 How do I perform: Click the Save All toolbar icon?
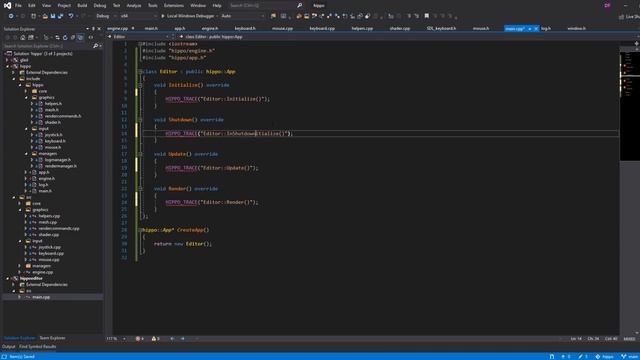point(60,16)
